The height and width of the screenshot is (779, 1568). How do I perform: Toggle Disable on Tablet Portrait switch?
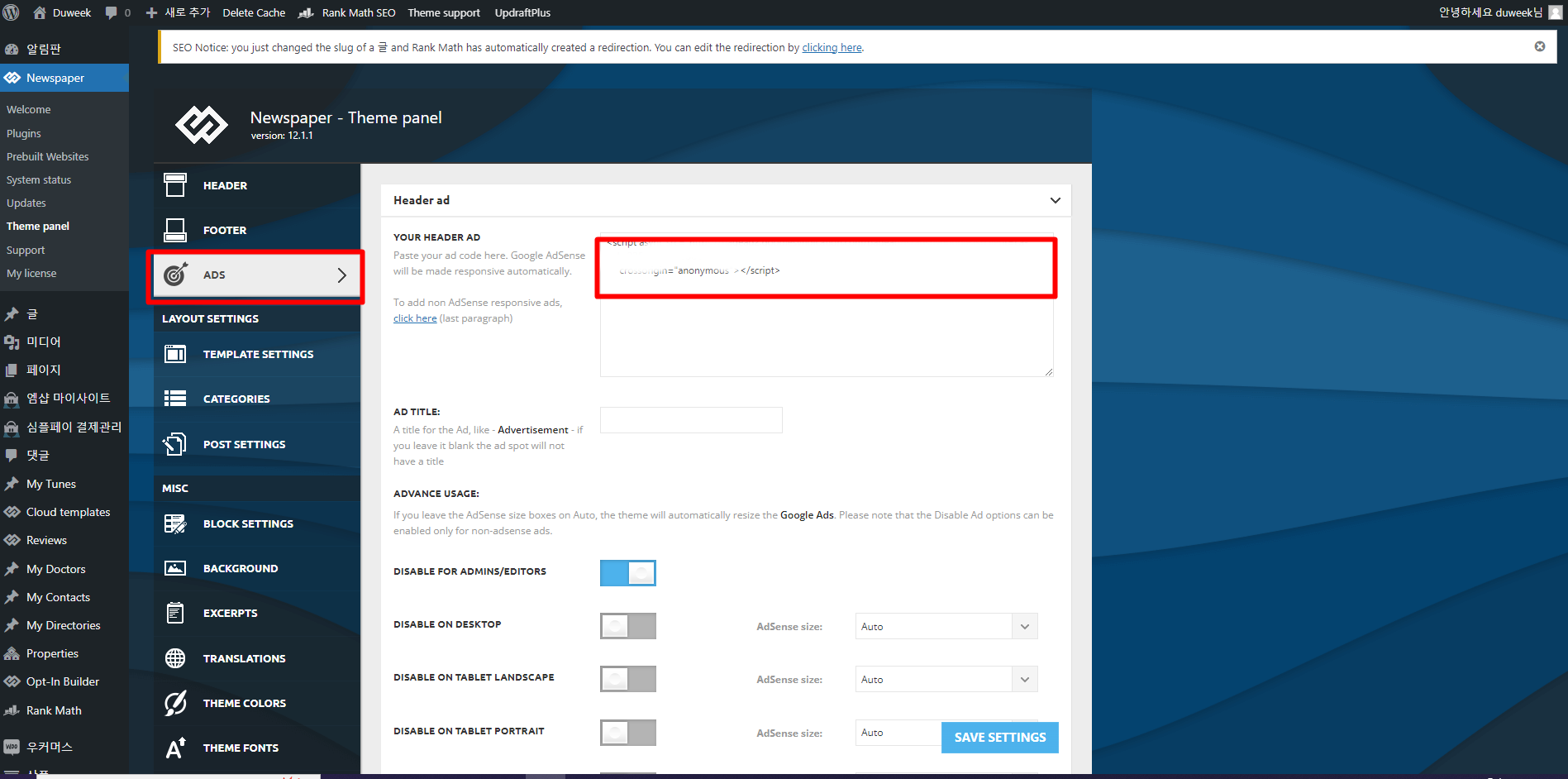[x=628, y=733]
